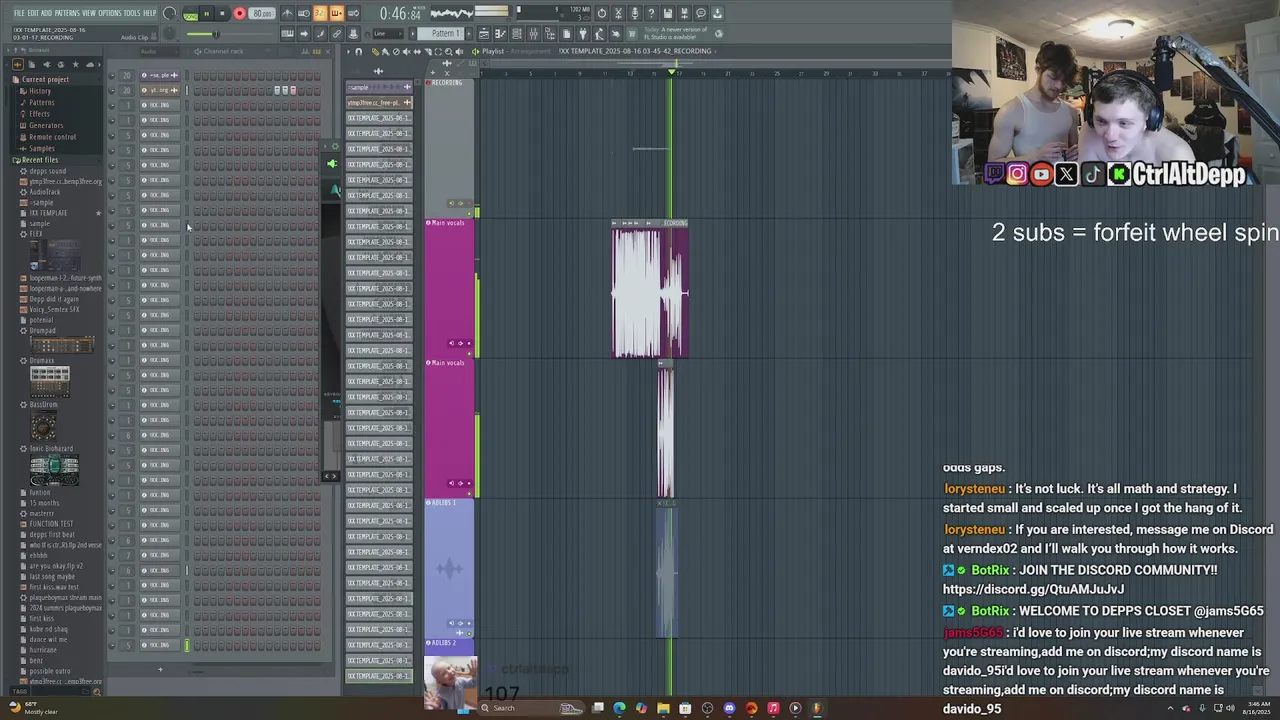Click the playlist playhead marker on the timeline
1280x720 pixels.
point(672,72)
